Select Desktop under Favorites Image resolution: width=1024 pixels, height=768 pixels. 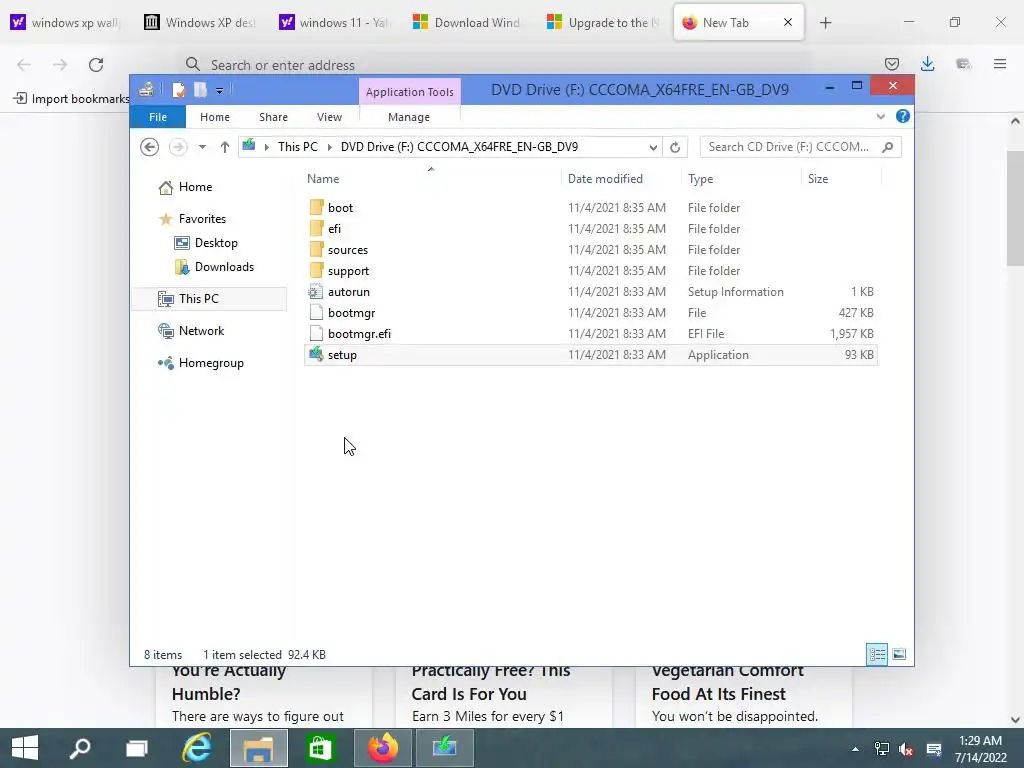(x=216, y=243)
